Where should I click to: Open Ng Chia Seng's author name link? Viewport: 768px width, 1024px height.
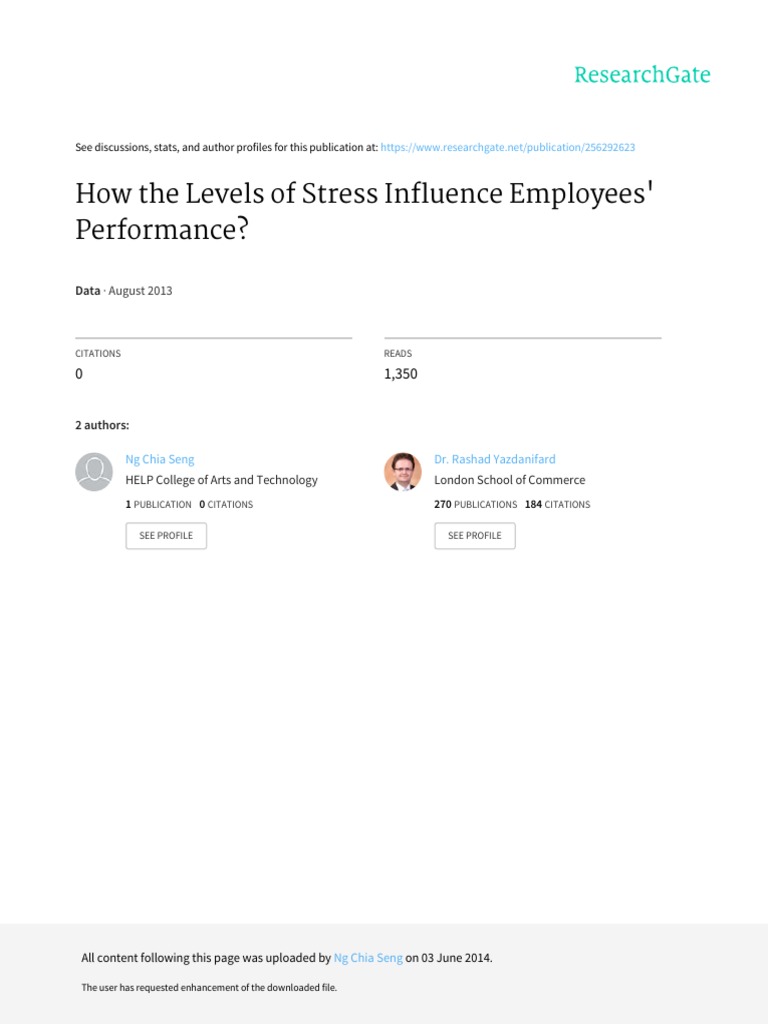click(160, 459)
